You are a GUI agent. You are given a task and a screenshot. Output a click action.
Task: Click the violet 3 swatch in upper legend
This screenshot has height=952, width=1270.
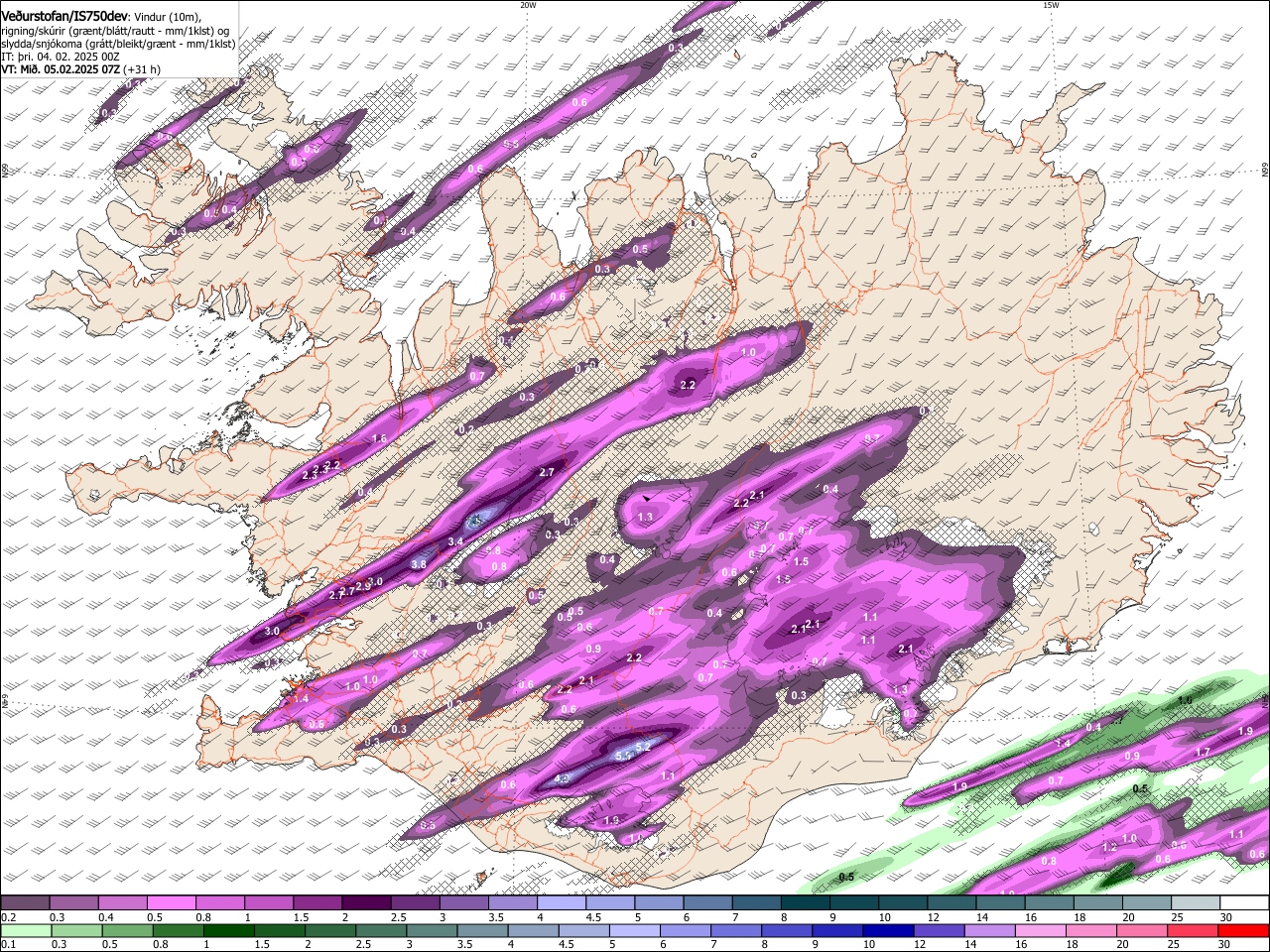pos(463,903)
